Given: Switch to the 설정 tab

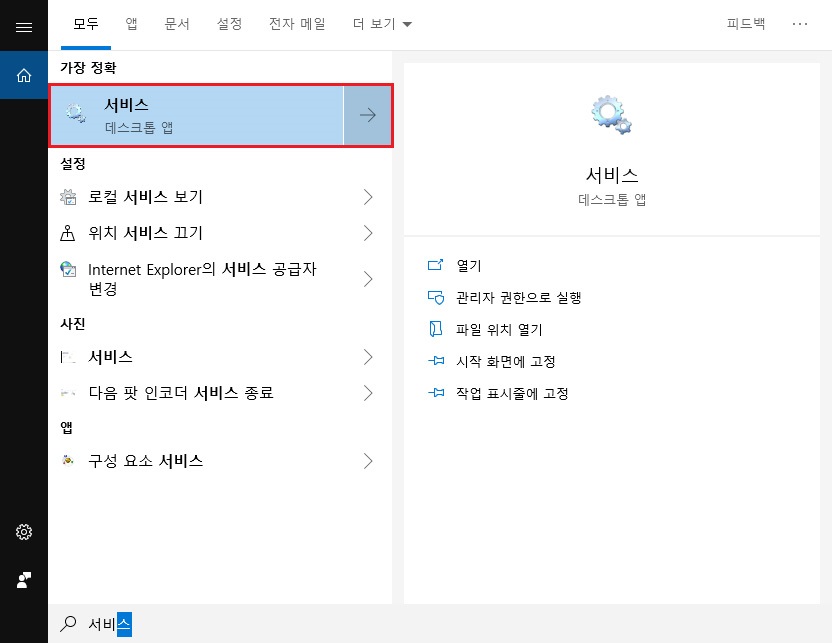Looking at the screenshot, I should (229, 24).
